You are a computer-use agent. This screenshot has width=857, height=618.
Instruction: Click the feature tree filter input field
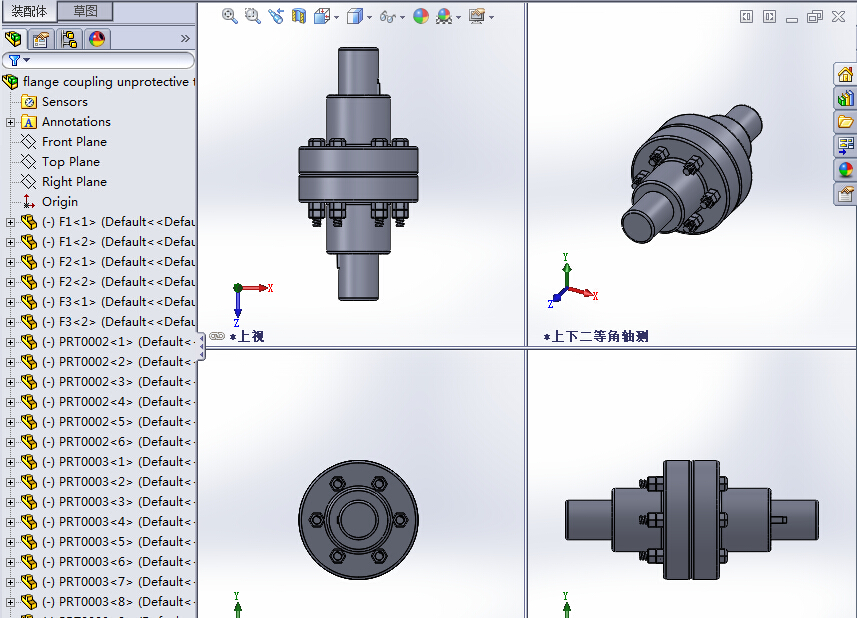[x=98, y=60]
